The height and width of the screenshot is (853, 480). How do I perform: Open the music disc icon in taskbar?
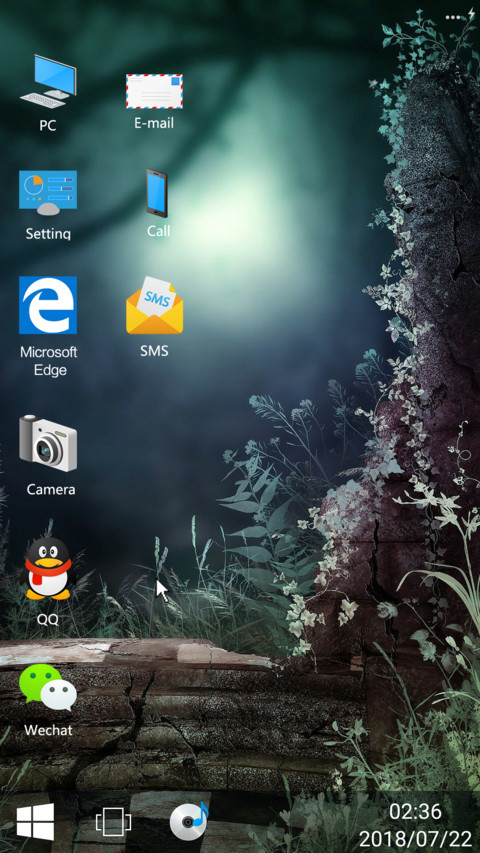pos(189,820)
